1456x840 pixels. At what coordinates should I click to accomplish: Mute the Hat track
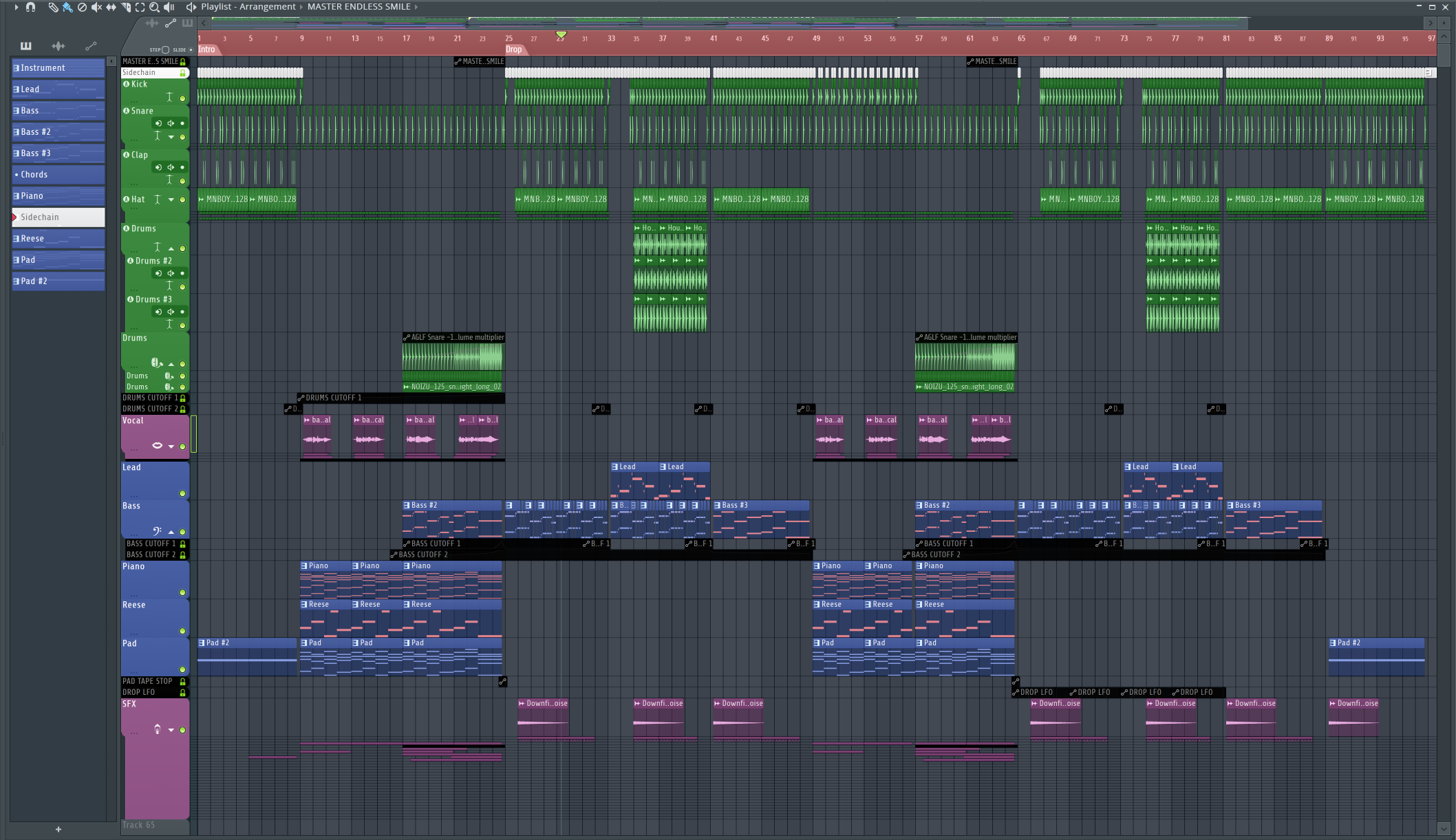point(182,200)
